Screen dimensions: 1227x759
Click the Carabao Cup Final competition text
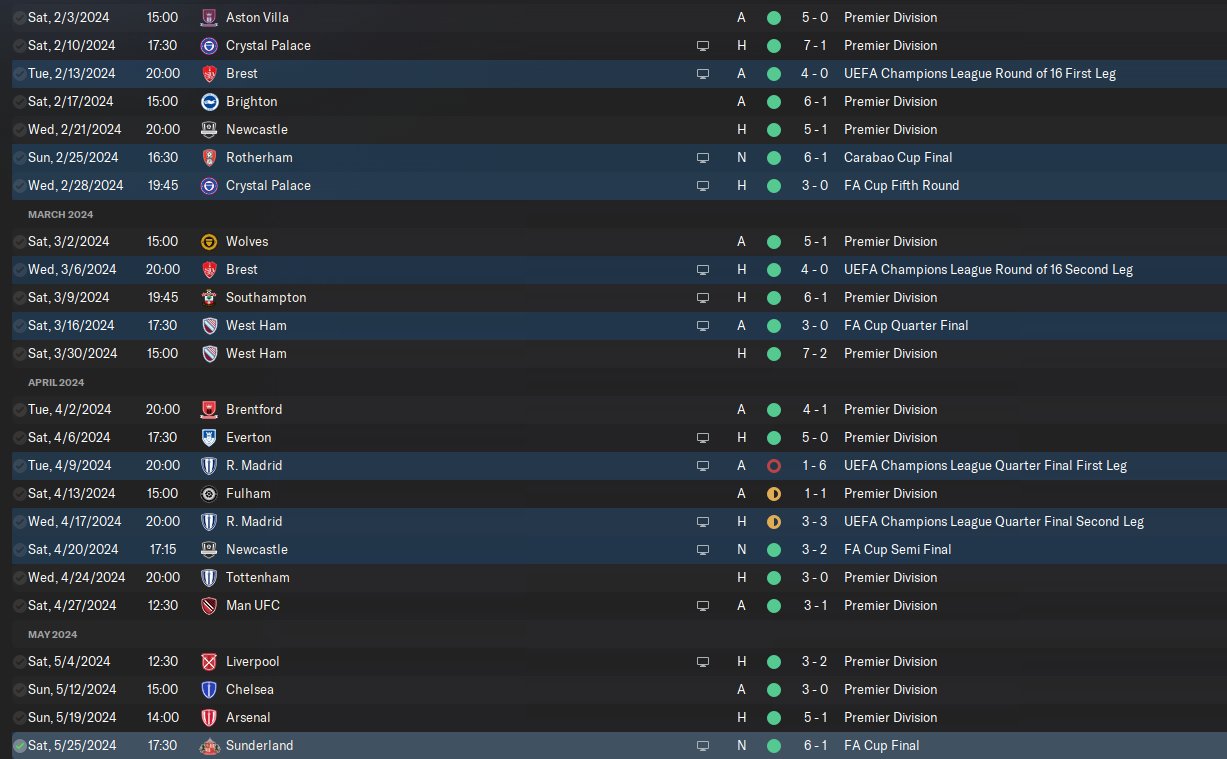tap(898, 157)
